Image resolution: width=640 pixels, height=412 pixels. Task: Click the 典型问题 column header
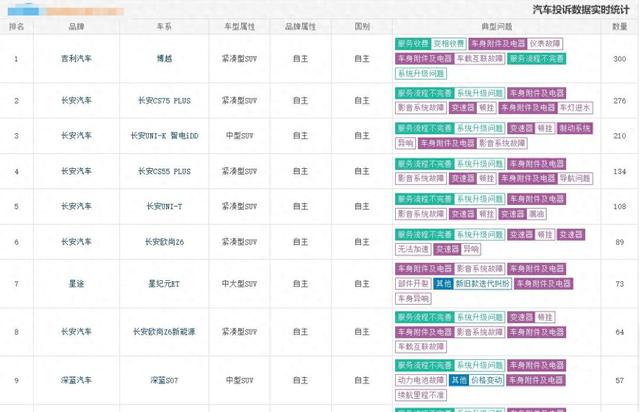[x=497, y=27]
